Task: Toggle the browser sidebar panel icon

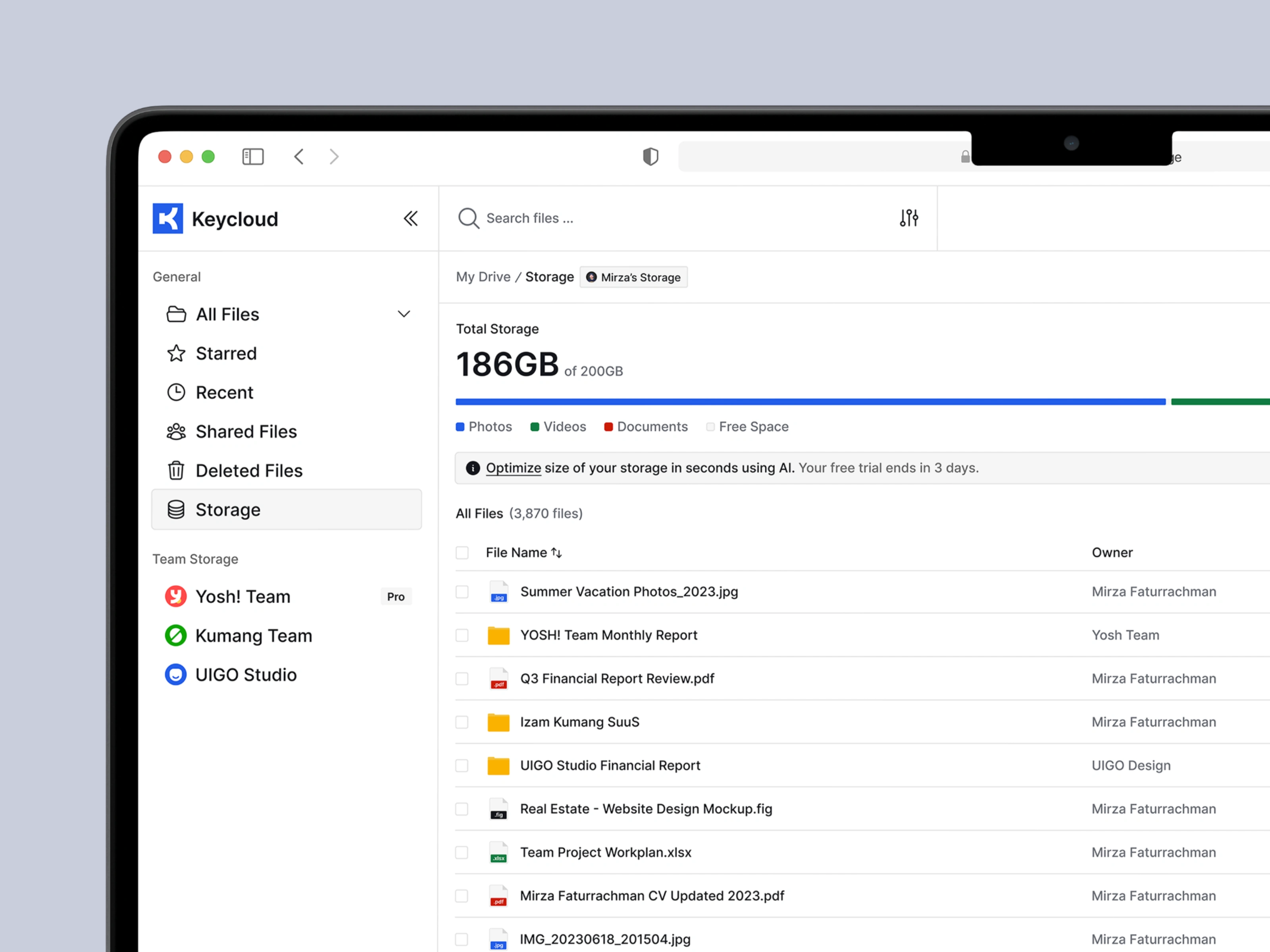Action: pos(253,156)
